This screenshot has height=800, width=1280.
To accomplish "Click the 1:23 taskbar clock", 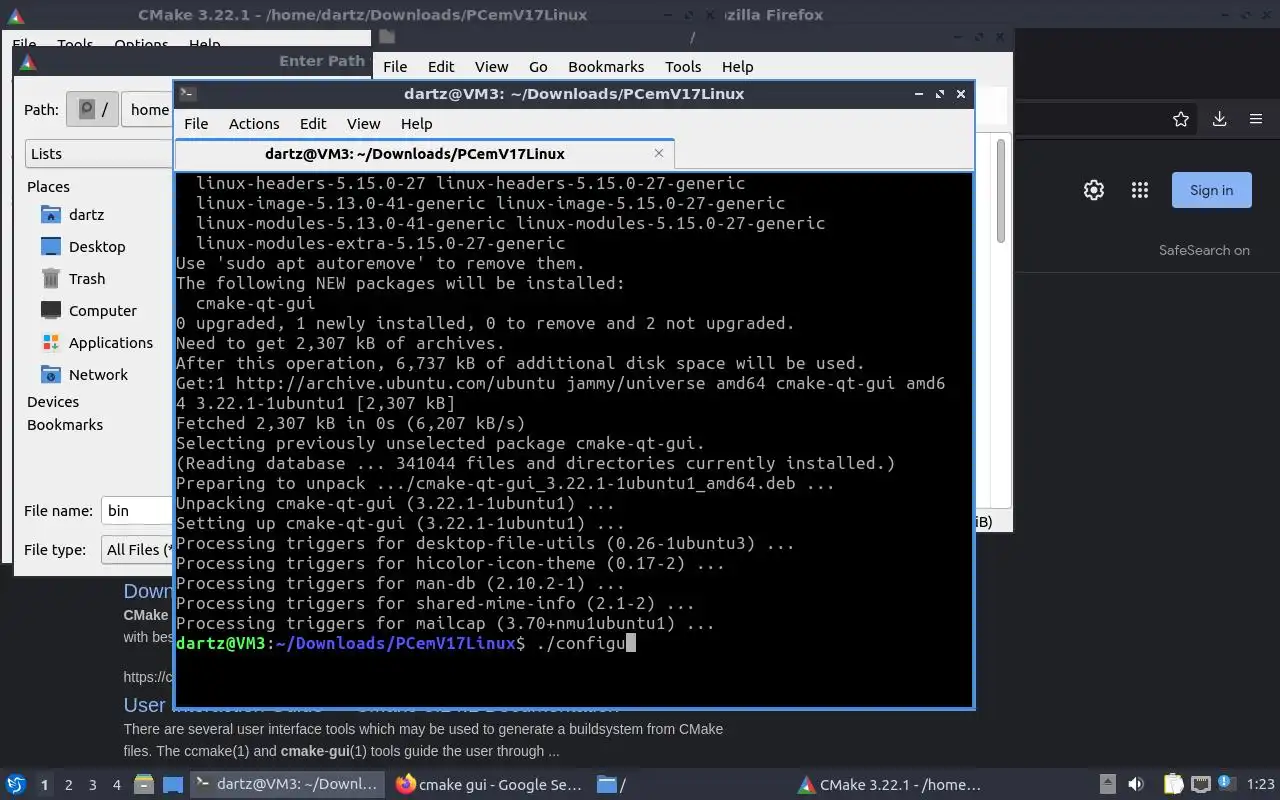I will coord(1261,784).
